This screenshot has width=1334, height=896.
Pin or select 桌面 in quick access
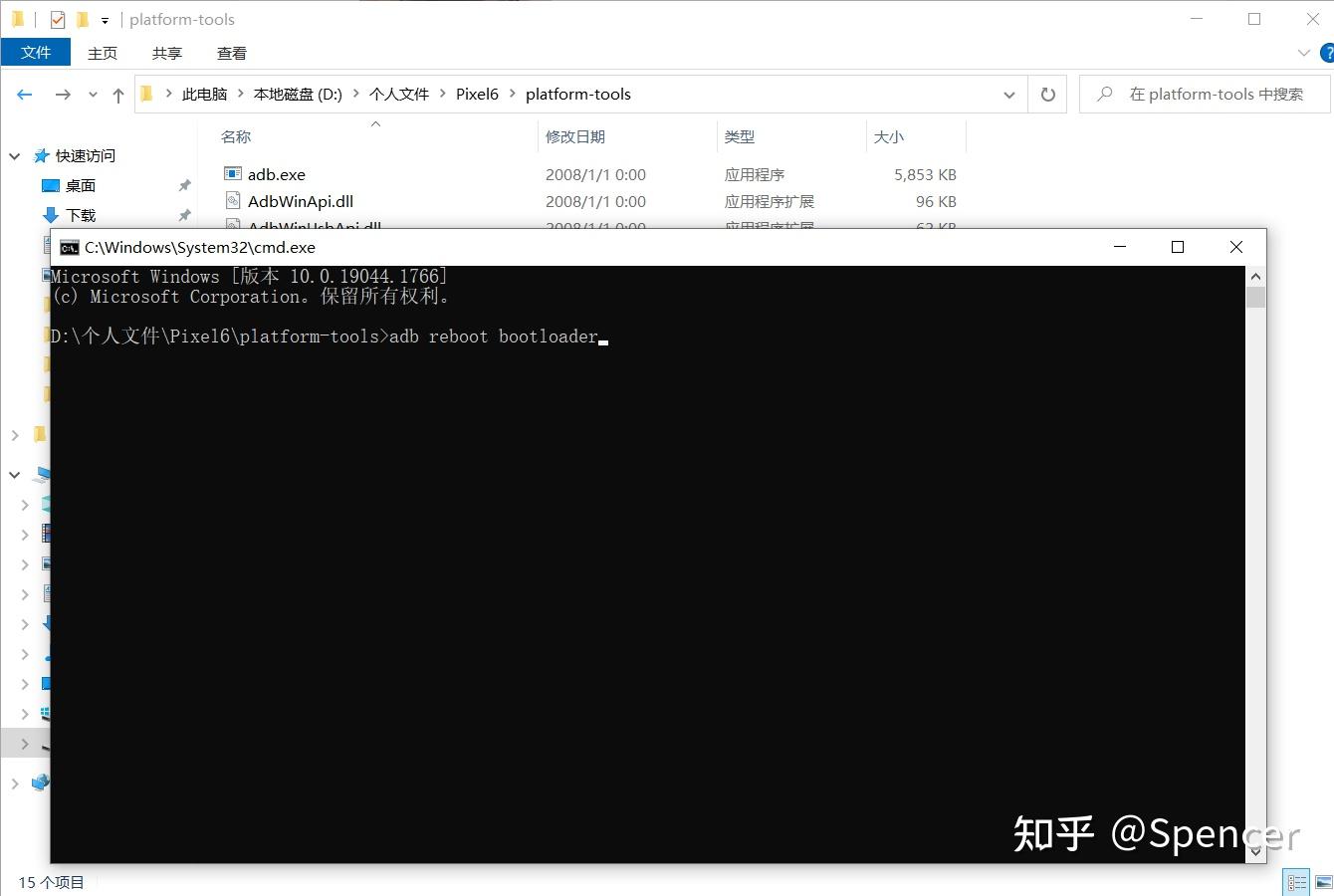point(81,185)
